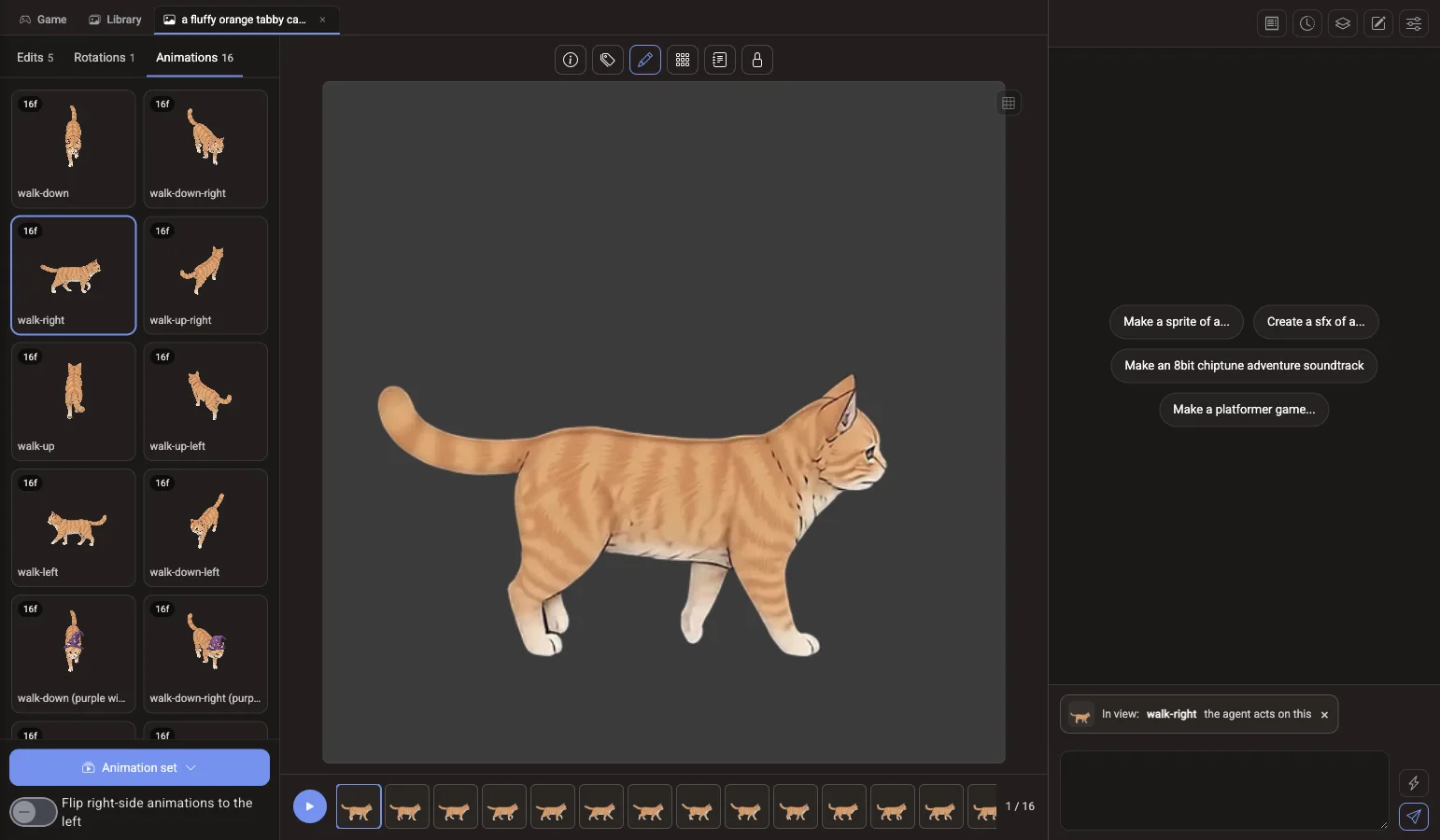Toggle the canvas grid overlay icon
The image size is (1440, 840).
coord(1009,104)
